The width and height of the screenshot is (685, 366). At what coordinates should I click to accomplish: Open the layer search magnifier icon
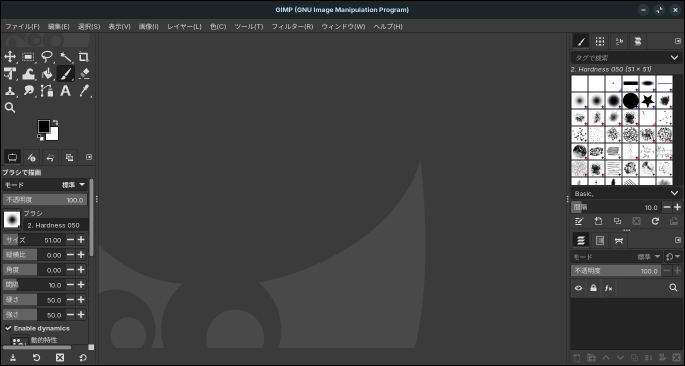[673, 288]
